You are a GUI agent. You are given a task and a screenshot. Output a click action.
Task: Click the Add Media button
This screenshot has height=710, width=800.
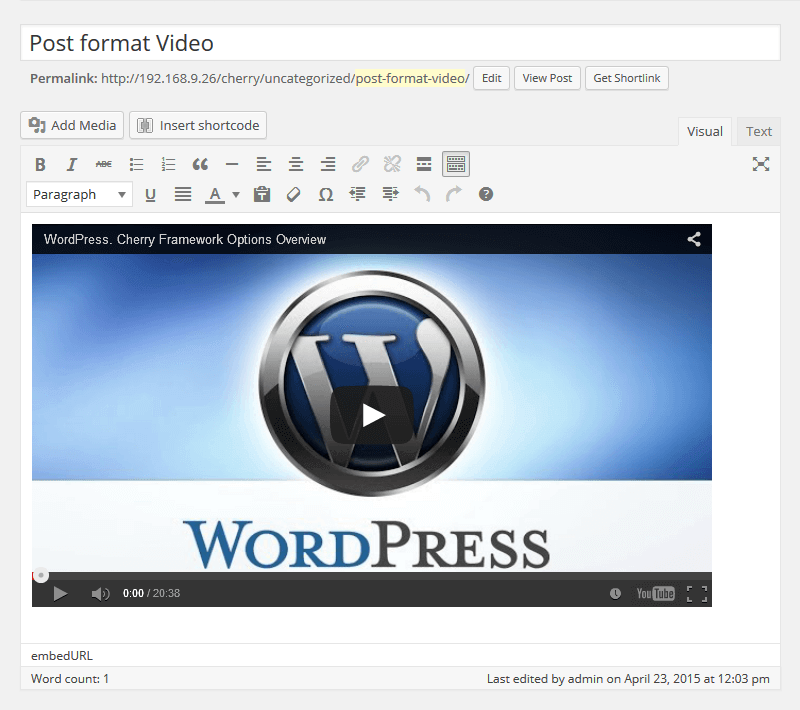click(72, 125)
